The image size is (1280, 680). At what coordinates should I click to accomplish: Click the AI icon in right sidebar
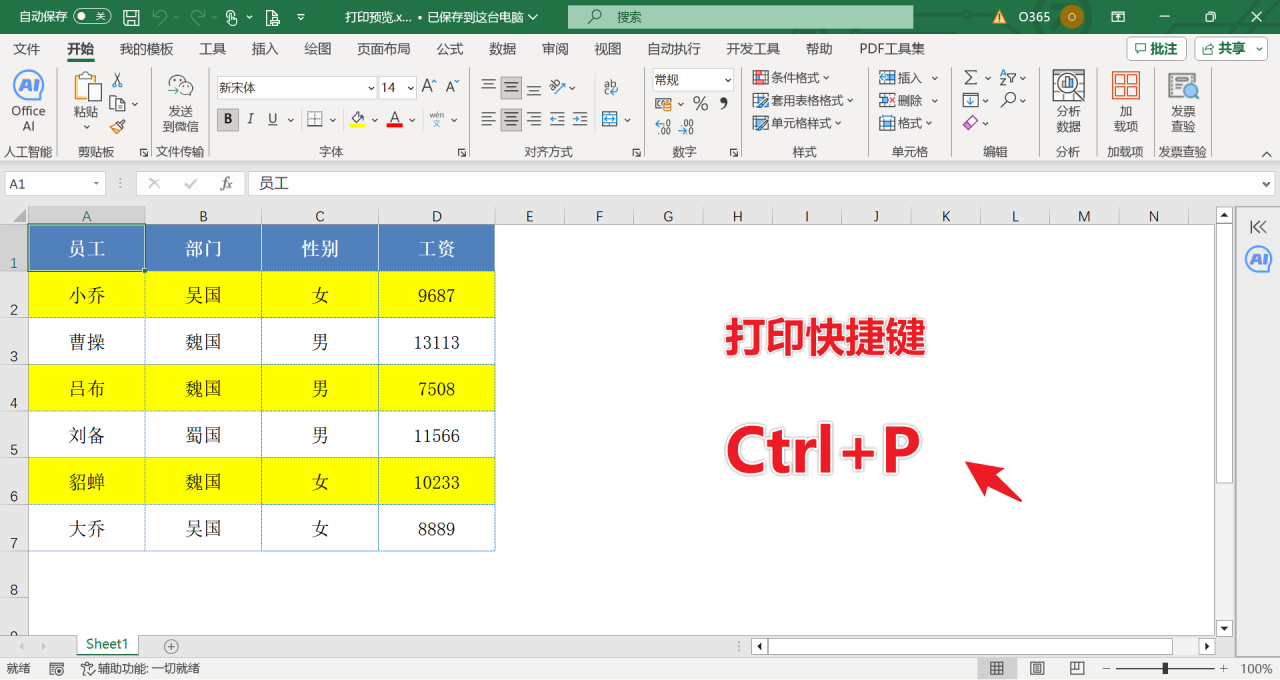tap(1258, 260)
